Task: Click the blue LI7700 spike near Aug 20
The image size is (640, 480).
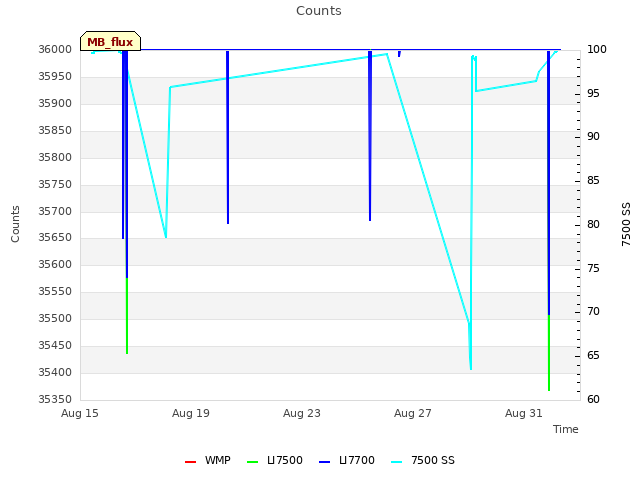Action: pyautogui.click(x=228, y=137)
